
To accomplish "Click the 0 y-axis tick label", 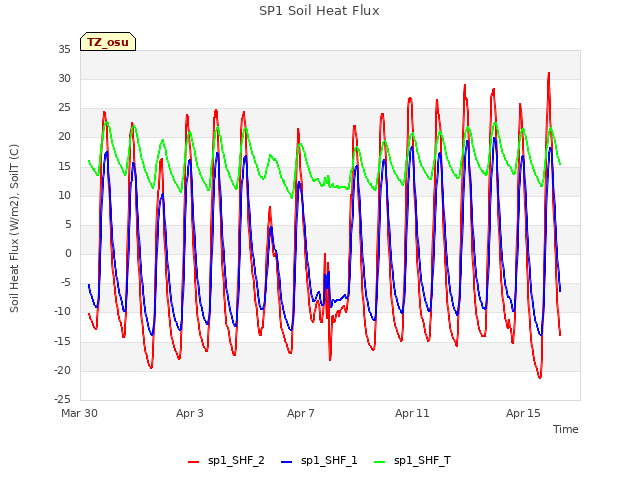I will 68,253.
